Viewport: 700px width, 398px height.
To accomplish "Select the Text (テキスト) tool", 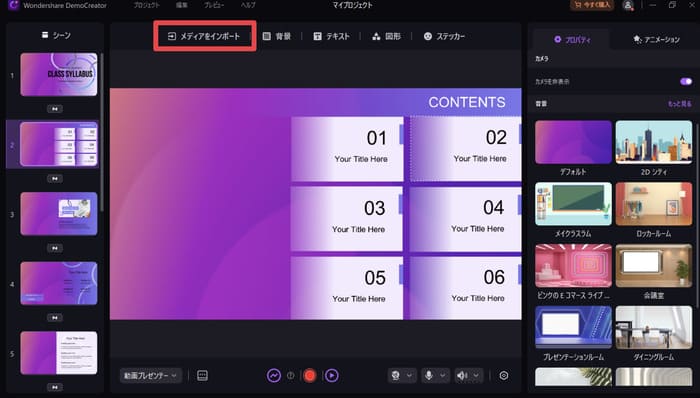I will pyautogui.click(x=331, y=36).
